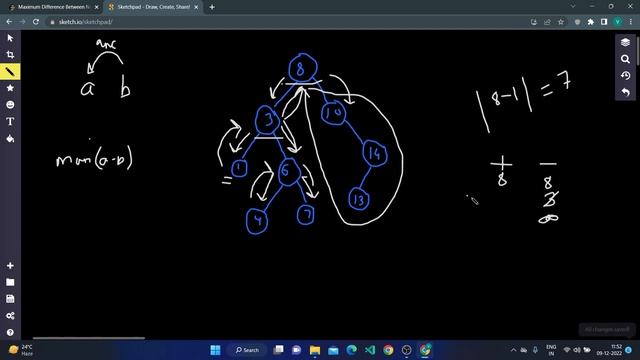Screen dimensions: 640x360
Task: Click the canvas vertical scrollbar
Action: coord(638,50)
